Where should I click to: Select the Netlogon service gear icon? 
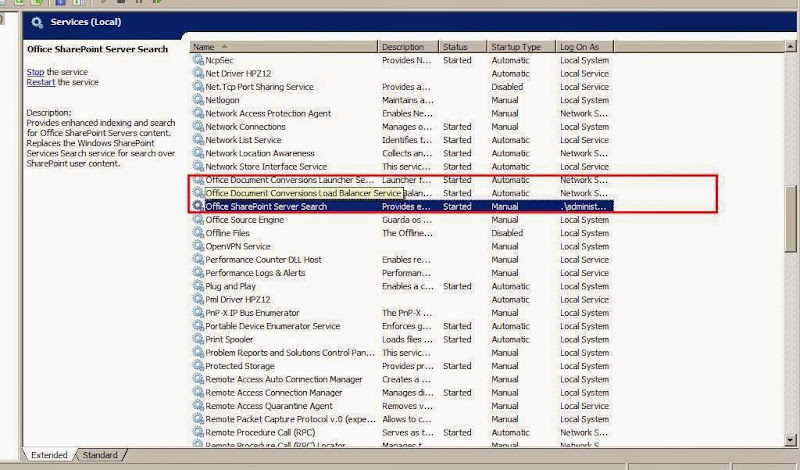[197, 100]
